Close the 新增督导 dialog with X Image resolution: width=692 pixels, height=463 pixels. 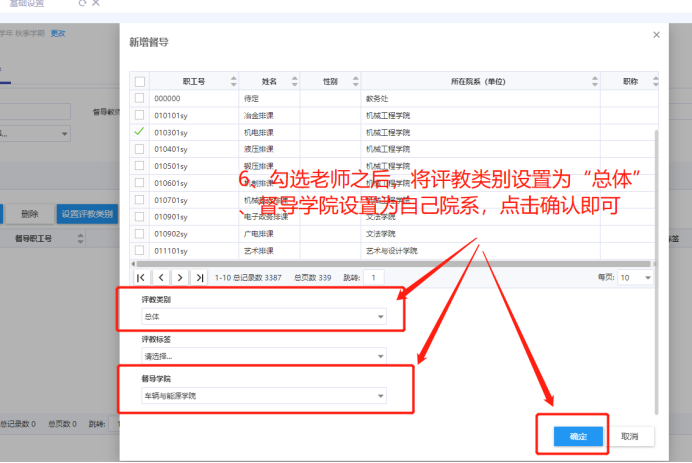[x=656, y=35]
